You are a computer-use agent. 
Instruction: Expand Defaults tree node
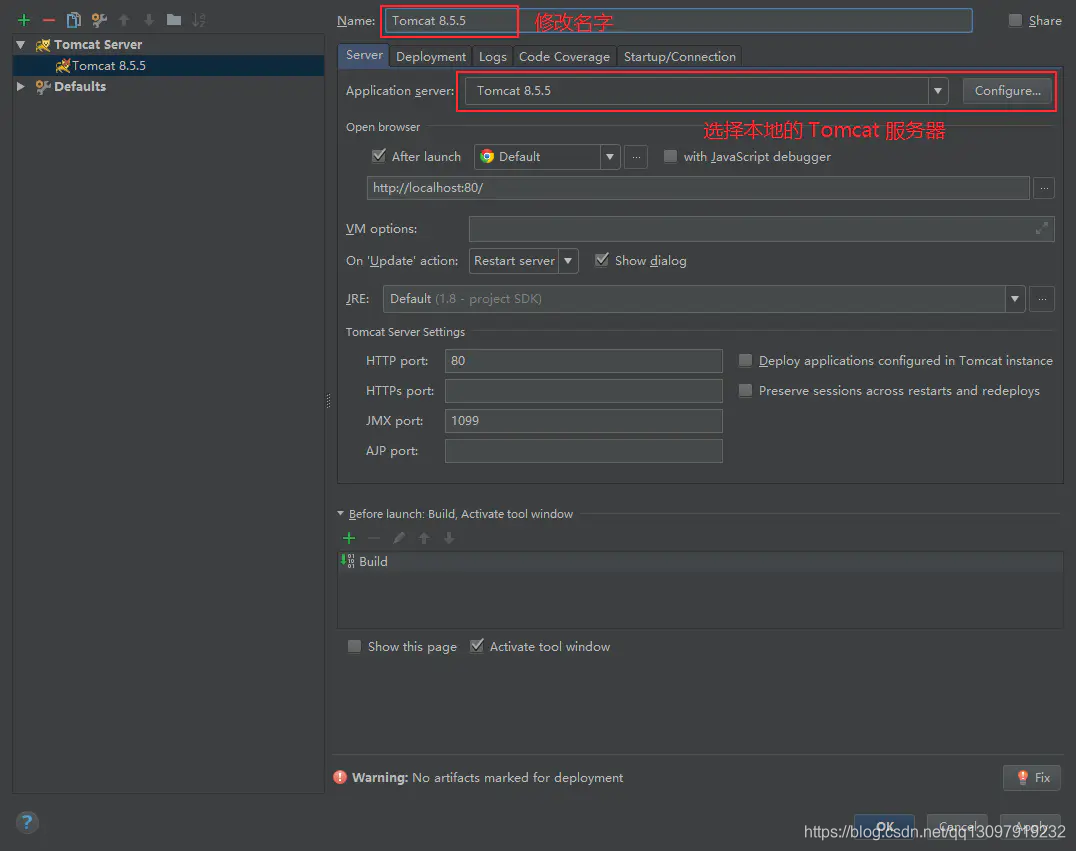click(x=21, y=86)
